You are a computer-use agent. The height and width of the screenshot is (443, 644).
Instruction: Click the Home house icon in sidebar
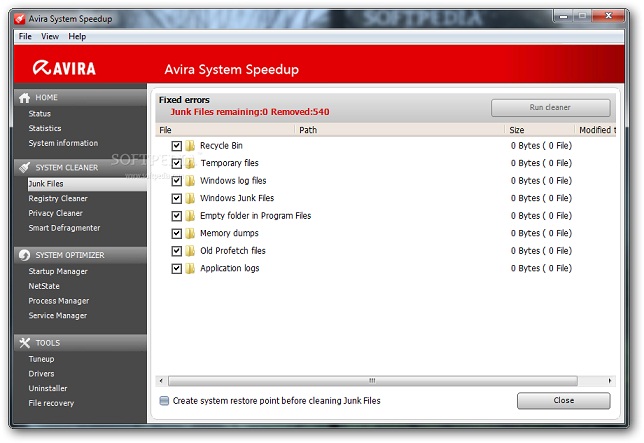24,98
